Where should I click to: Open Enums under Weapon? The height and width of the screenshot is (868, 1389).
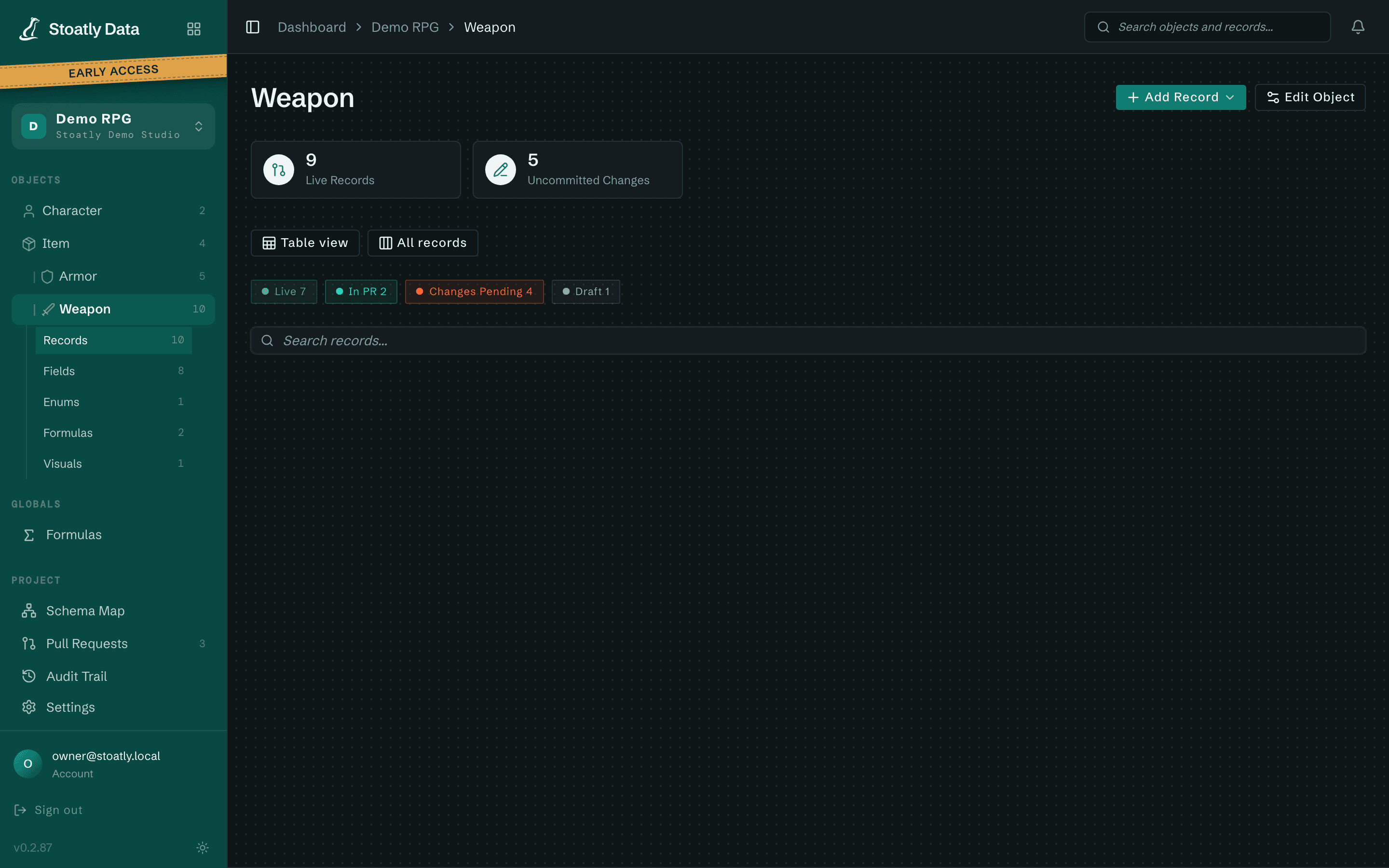pos(114,402)
